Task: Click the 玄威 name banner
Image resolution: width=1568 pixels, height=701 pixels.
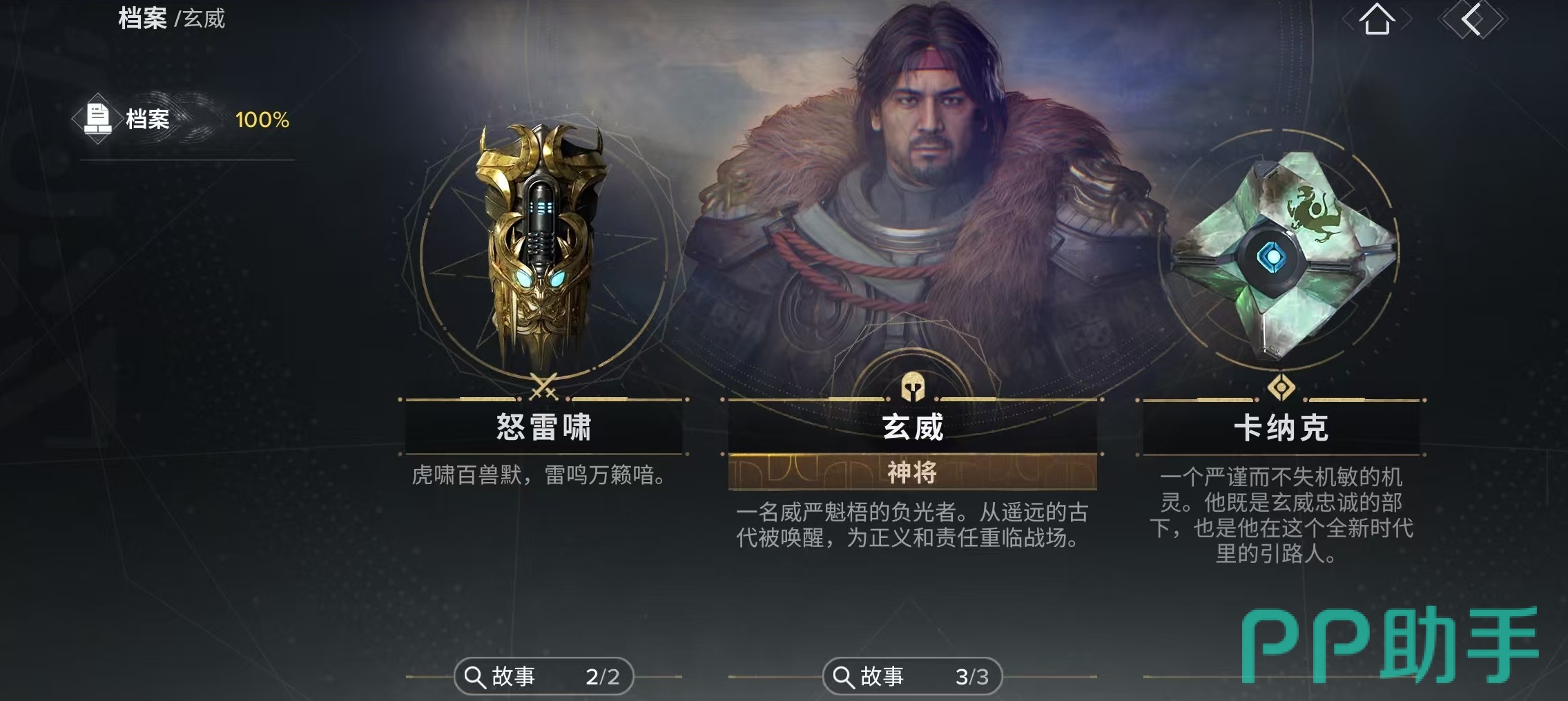Action: point(913,428)
